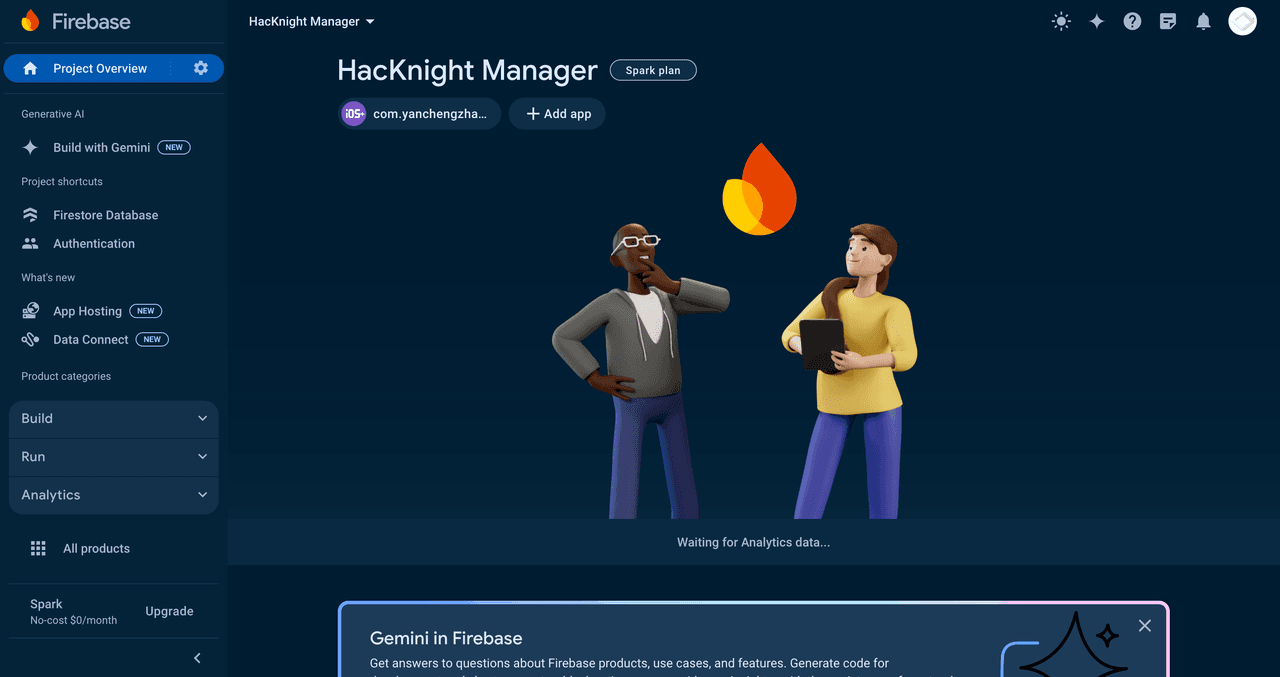This screenshot has width=1280, height=677.
Task: Select the iOS app chip com.yanchengzha
Action: tap(420, 114)
